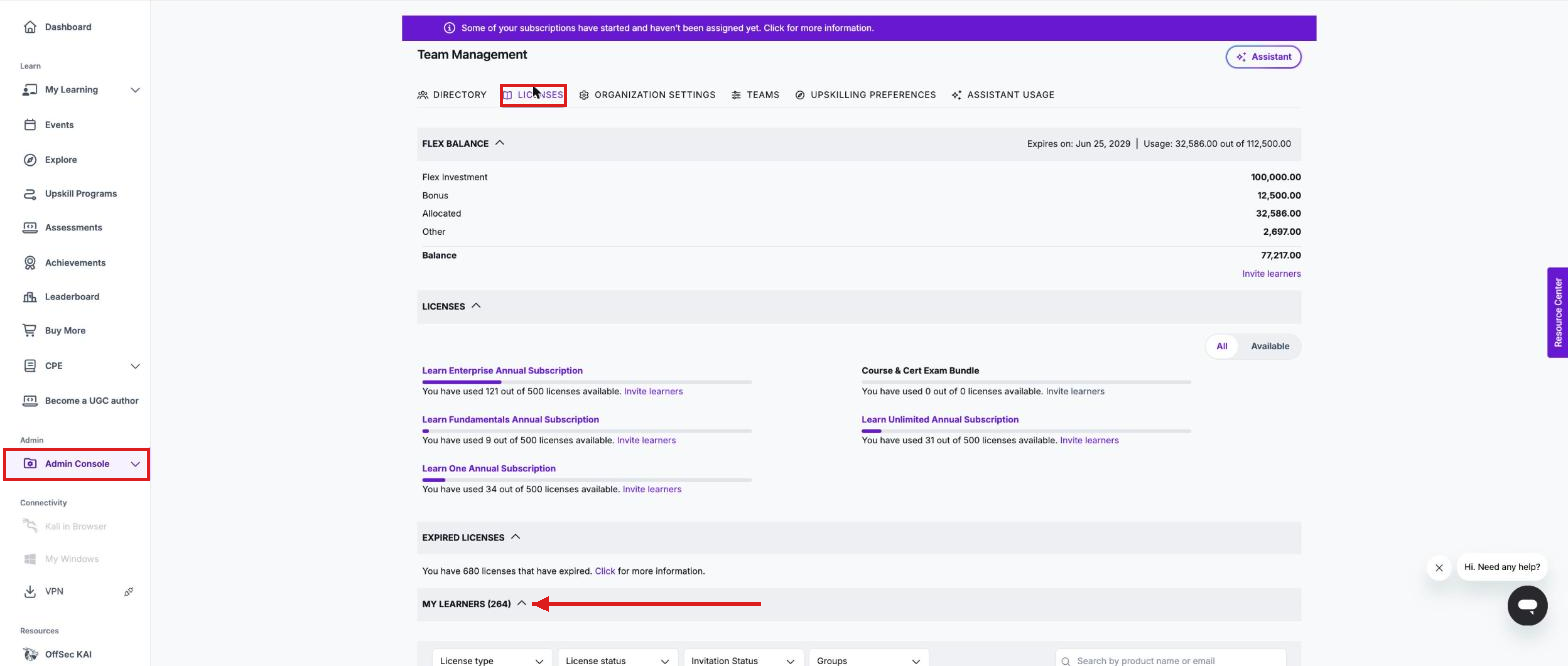Expand the My Learning chevron
Image resolution: width=1568 pixels, height=666 pixels.
coord(135,90)
